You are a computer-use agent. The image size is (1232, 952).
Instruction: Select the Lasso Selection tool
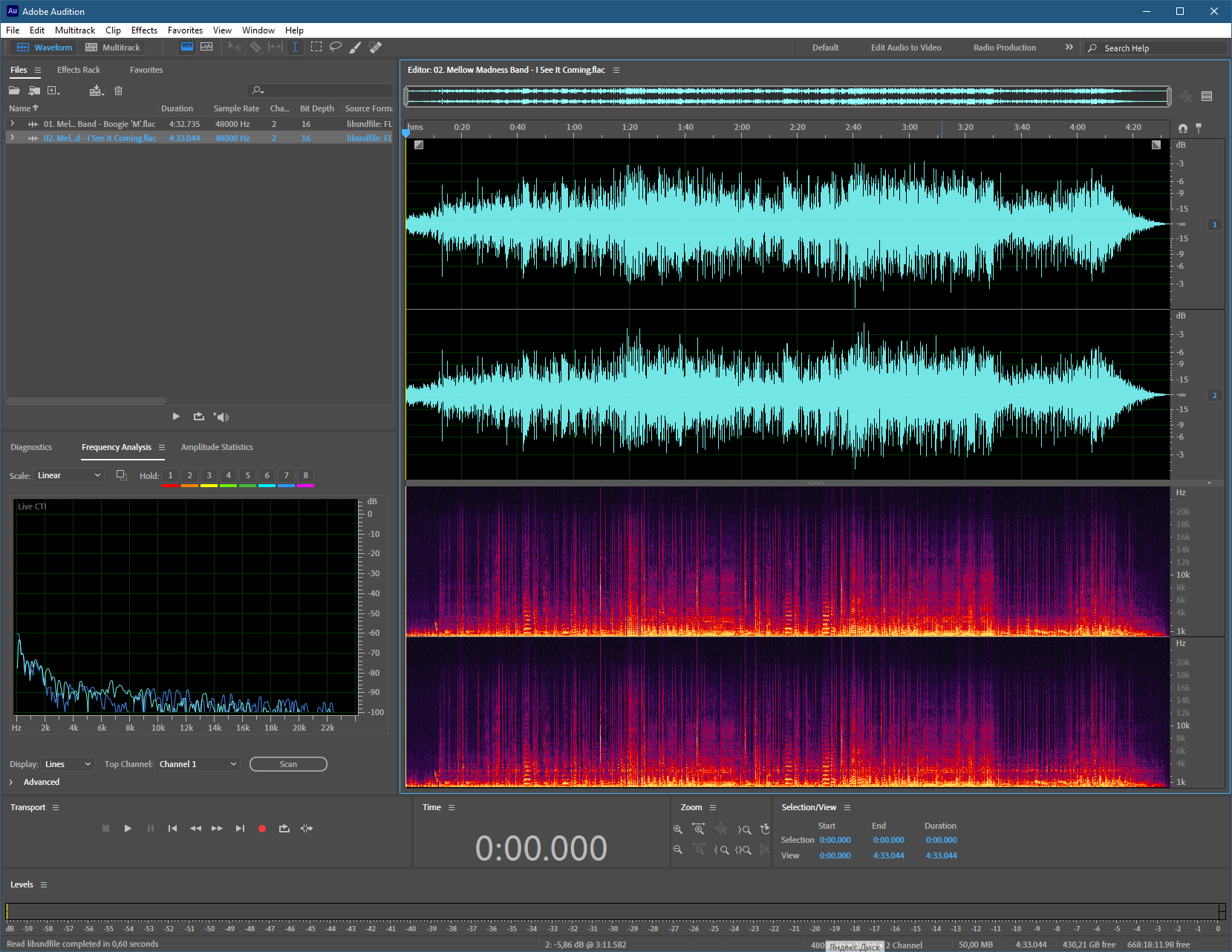(x=336, y=47)
